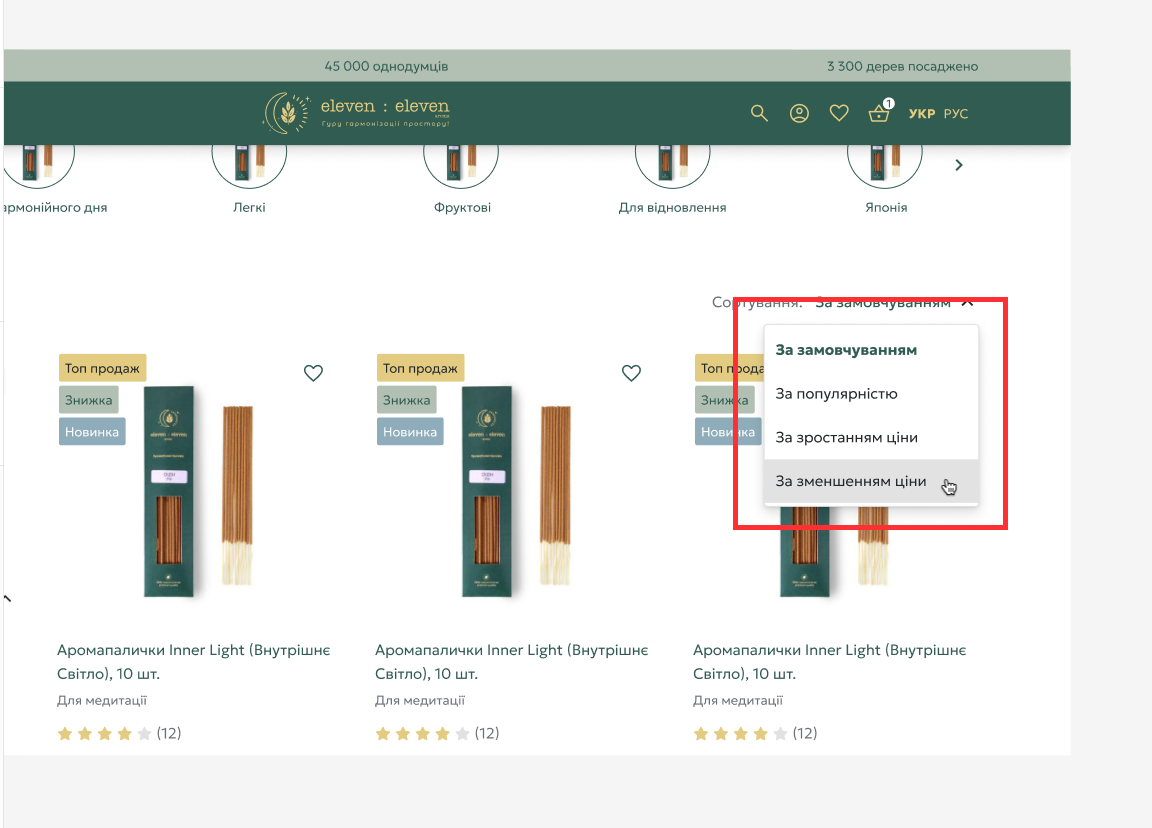Open second product title Аромапалички Inner Light
This screenshot has width=1152, height=828.
coord(512,662)
